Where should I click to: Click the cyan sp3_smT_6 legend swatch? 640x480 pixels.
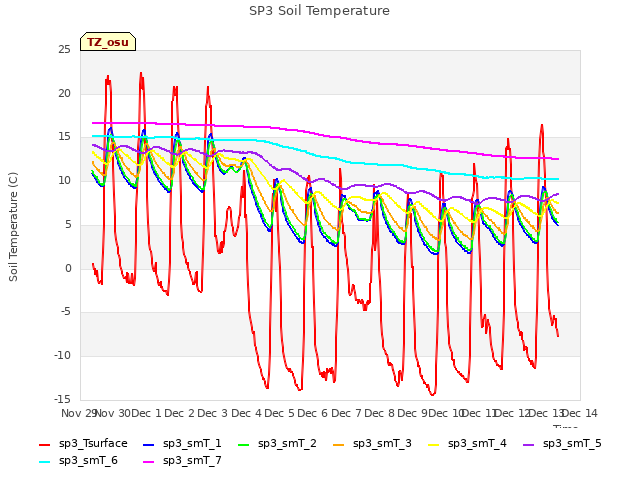point(44,462)
